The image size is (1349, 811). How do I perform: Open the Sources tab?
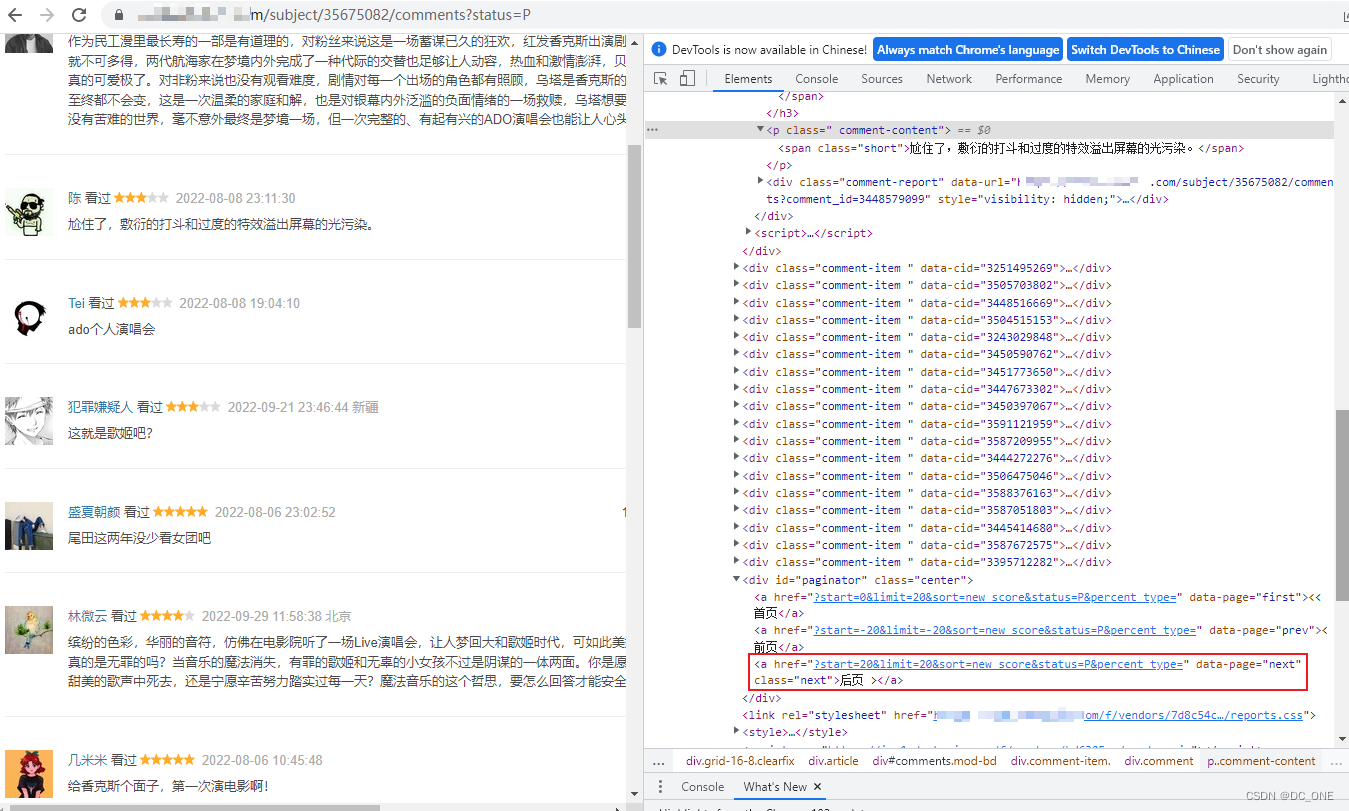pyautogui.click(x=882, y=79)
